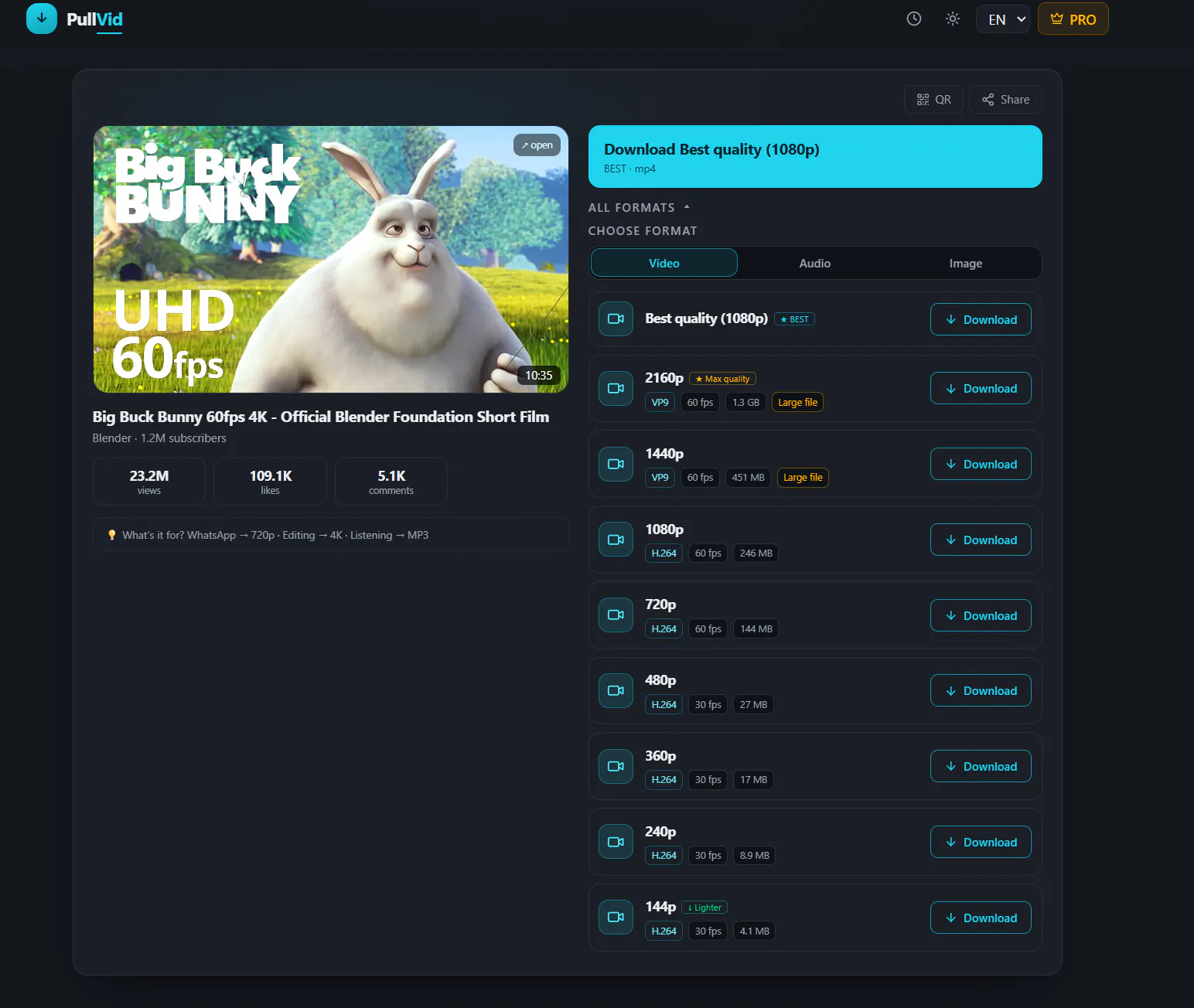Click the camera icon for 360p row
The image size is (1194, 1008).
click(x=616, y=766)
